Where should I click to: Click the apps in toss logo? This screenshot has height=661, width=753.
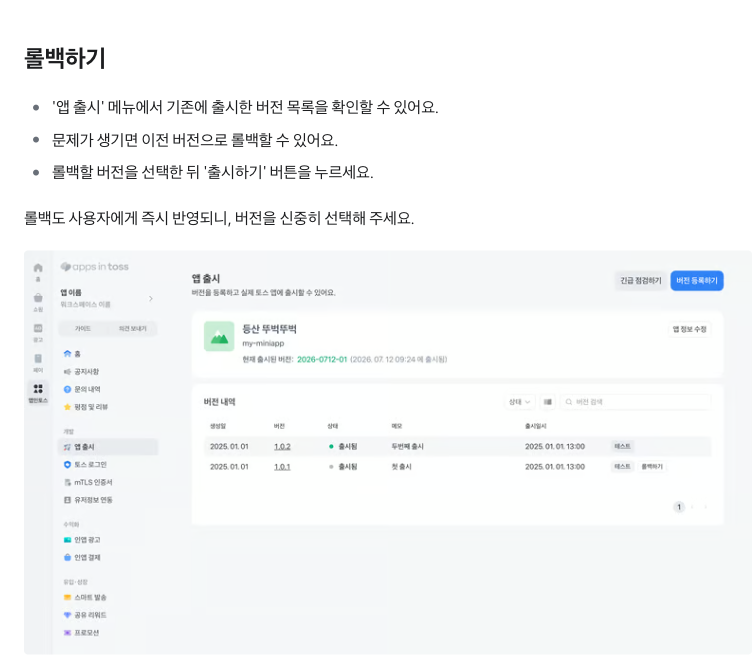click(x=95, y=267)
